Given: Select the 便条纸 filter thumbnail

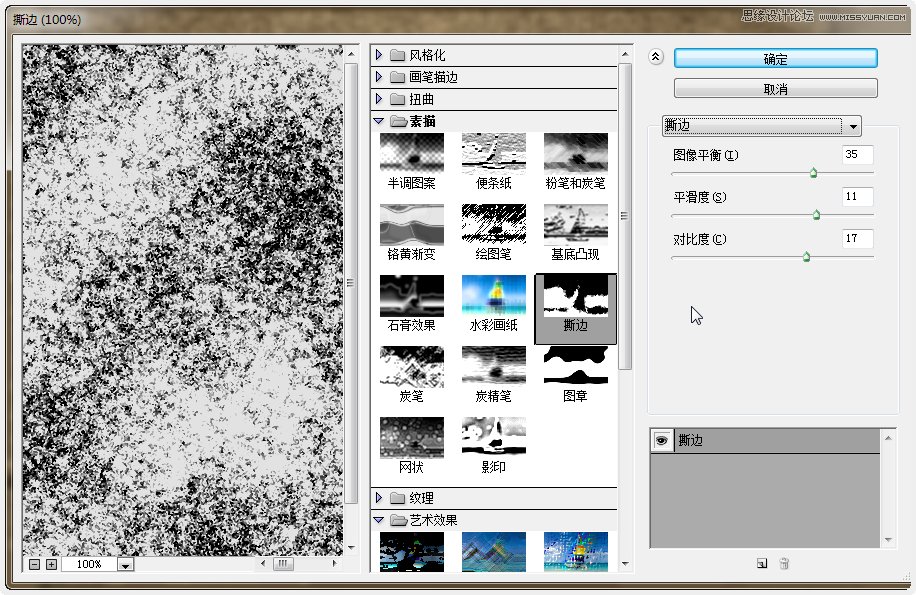Looking at the screenshot, I should coord(494,153).
